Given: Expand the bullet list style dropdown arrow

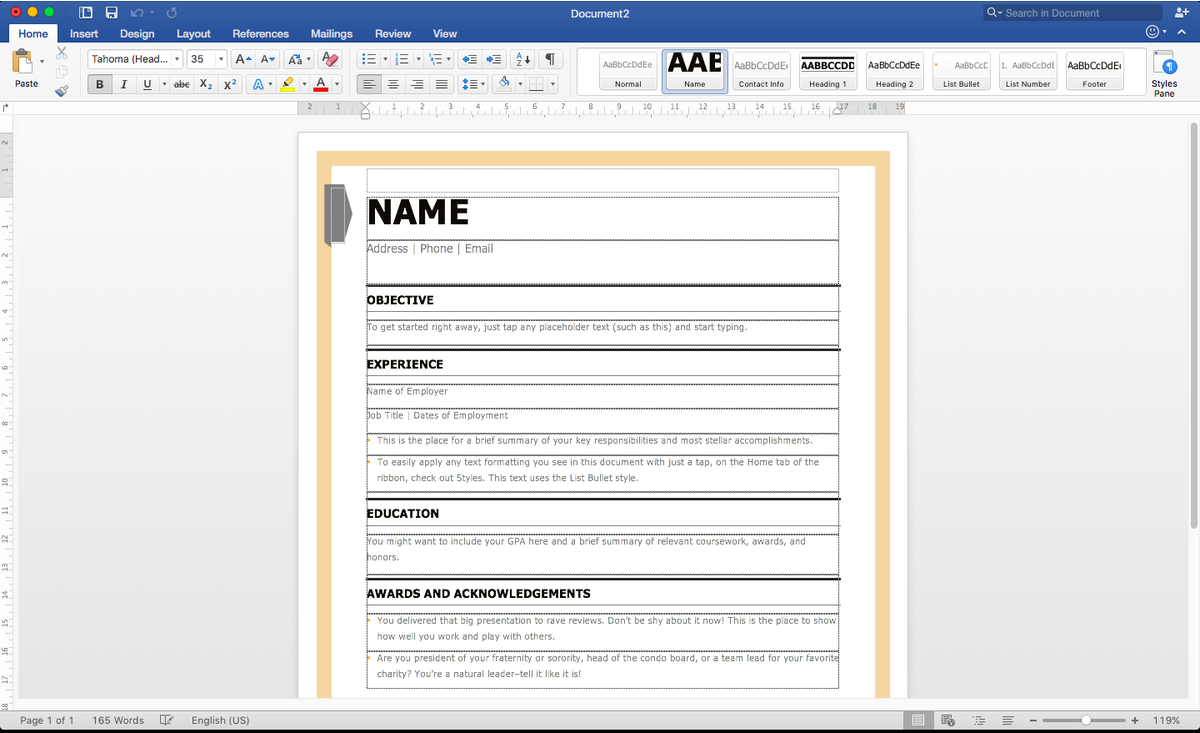Looking at the screenshot, I should [x=385, y=59].
